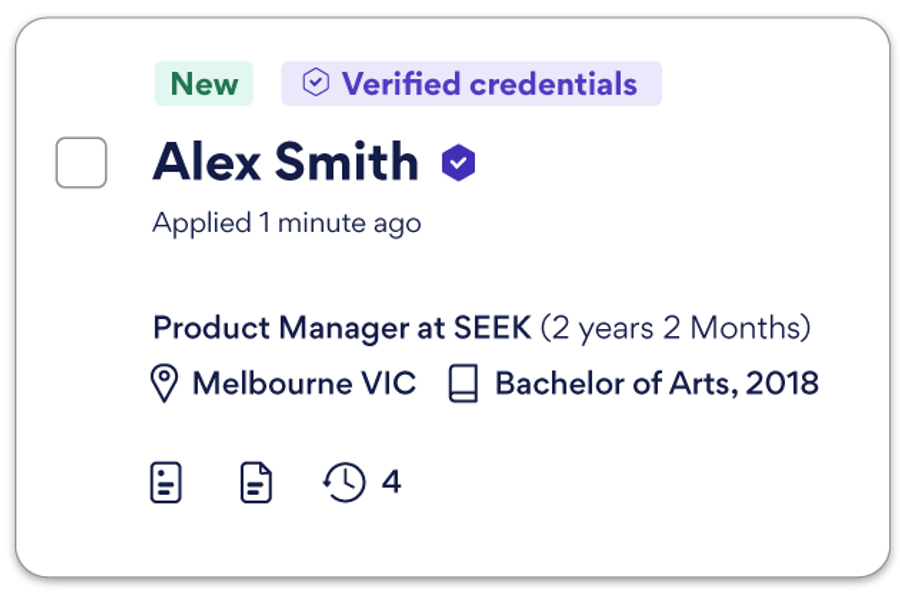900x600 pixels.
Task: Click the purple verified badge next to the name
Action: click(x=458, y=163)
